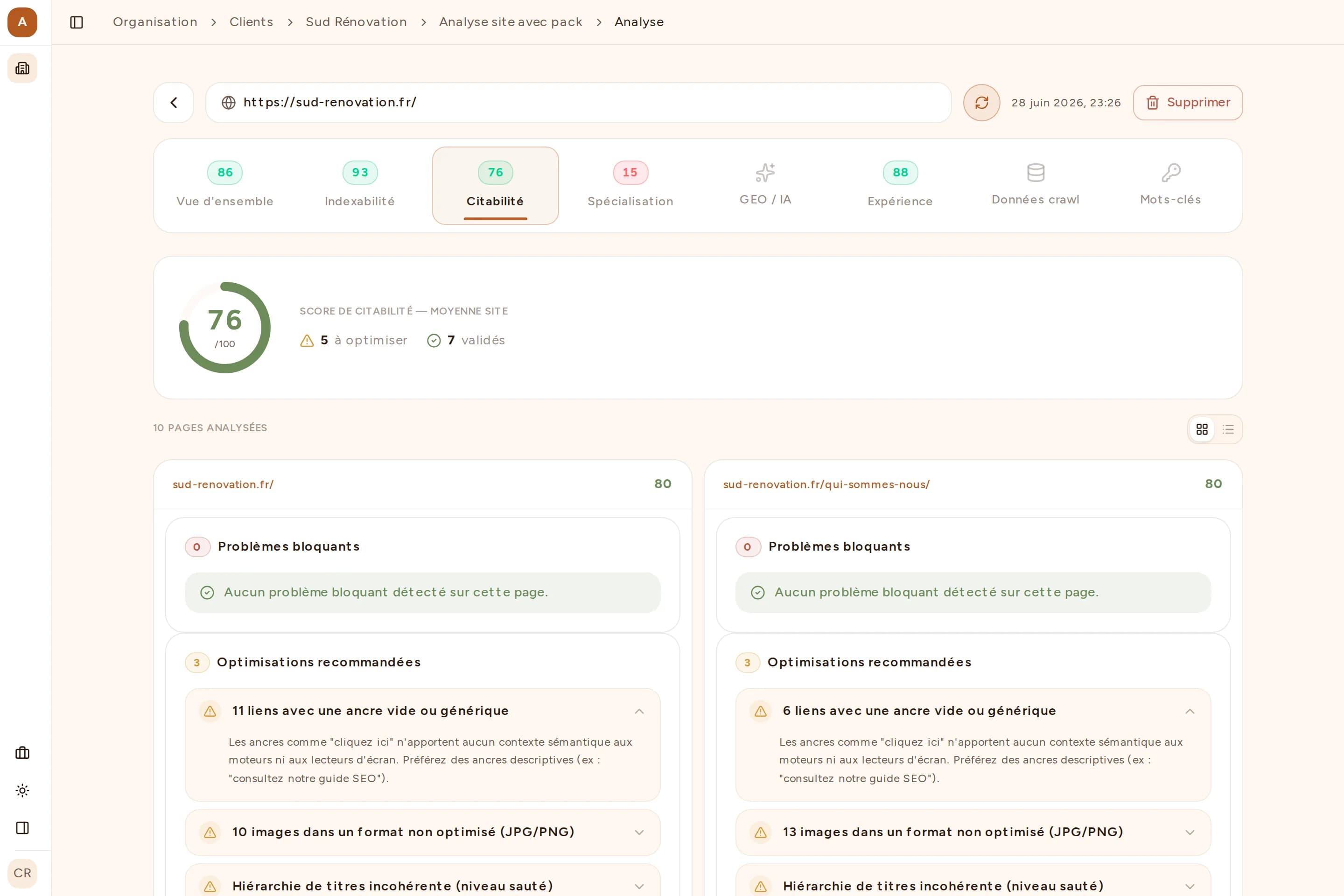Open the Spécialisation tab
Image resolution: width=1344 pixels, height=896 pixels.
(630, 185)
